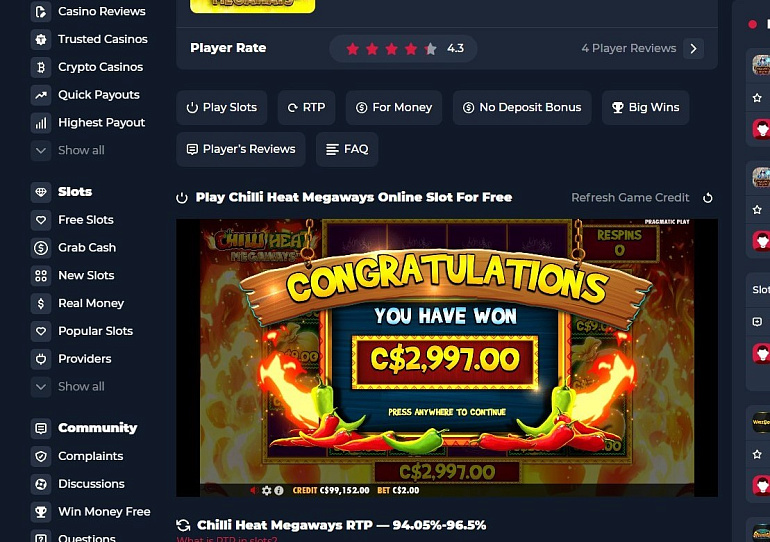Open player reviews chevron arrow
Image resolution: width=770 pixels, height=542 pixels.
tap(693, 48)
